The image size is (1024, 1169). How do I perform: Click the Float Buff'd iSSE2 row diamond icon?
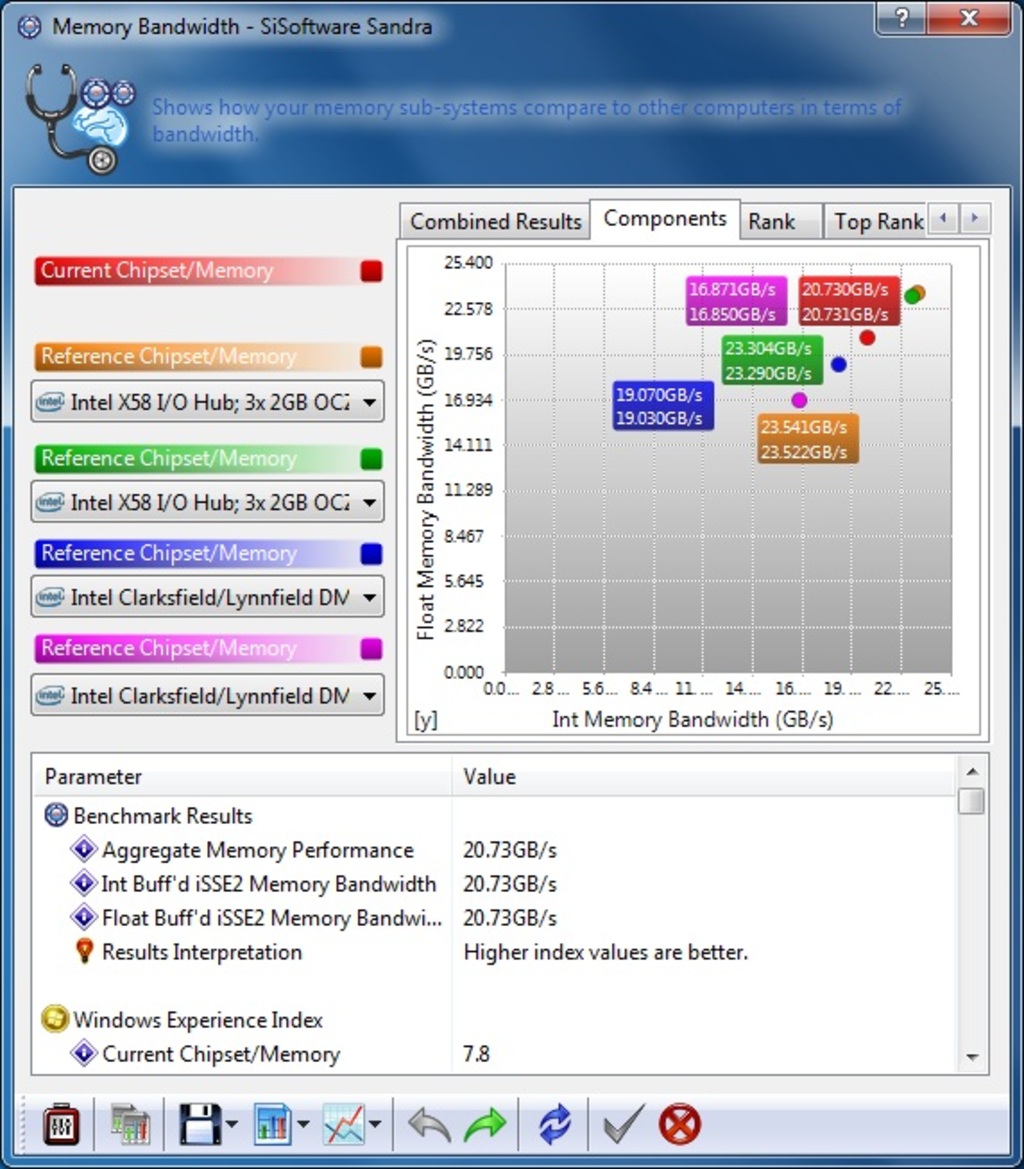83,917
